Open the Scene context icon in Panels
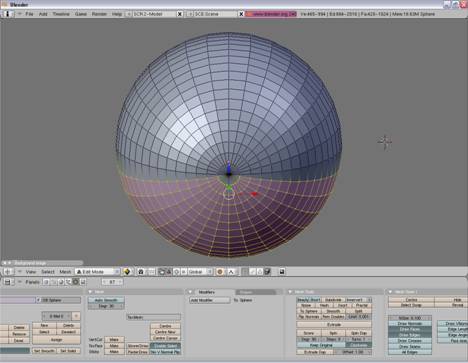Image resolution: width=468 pixels, height=363 pixels. coord(83,282)
